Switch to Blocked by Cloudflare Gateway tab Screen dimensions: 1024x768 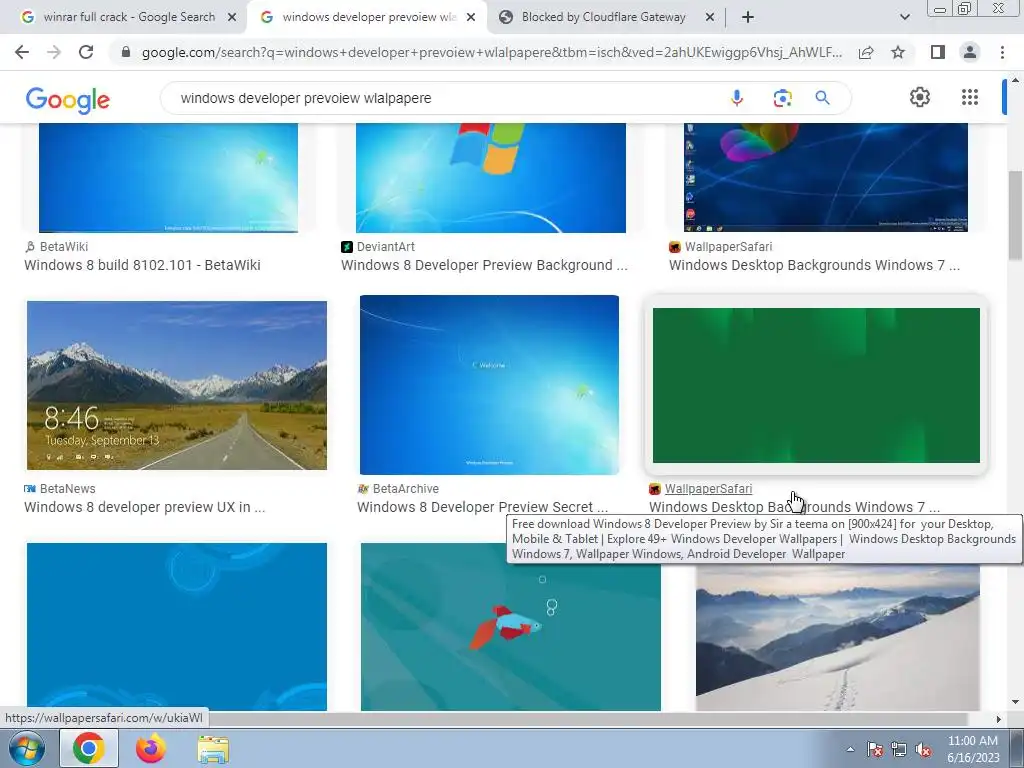click(603, 17)
